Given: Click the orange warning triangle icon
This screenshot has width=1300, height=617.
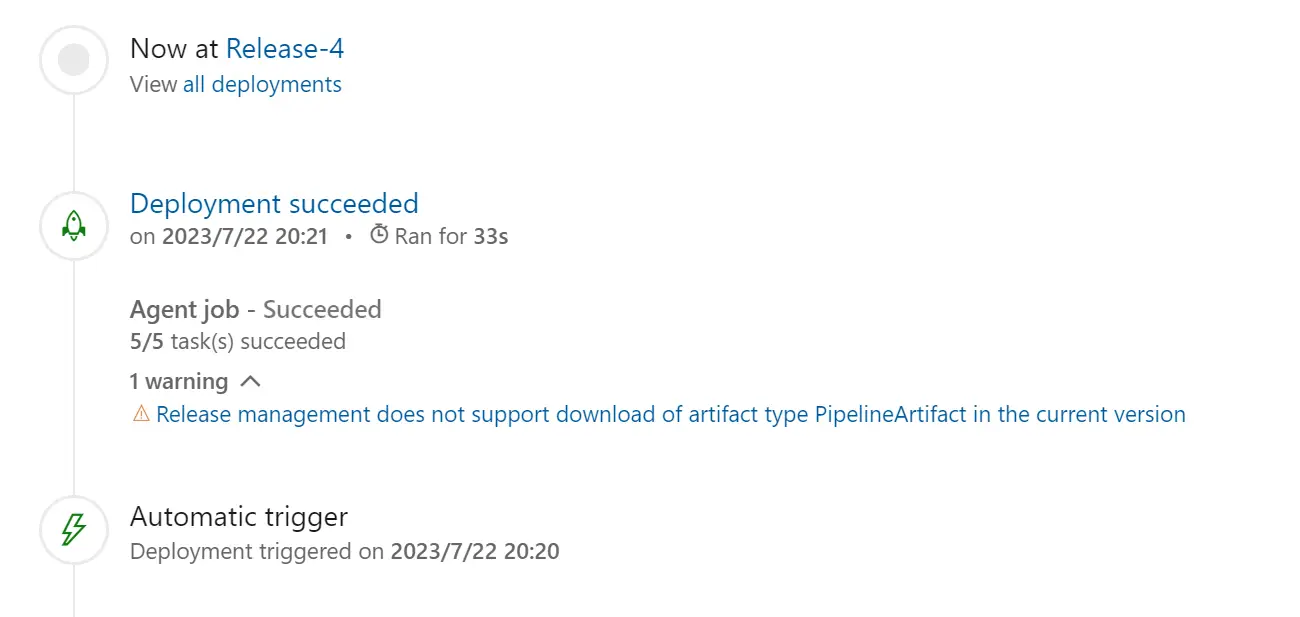Looking at the screenshot, I should tap(141, 414).
